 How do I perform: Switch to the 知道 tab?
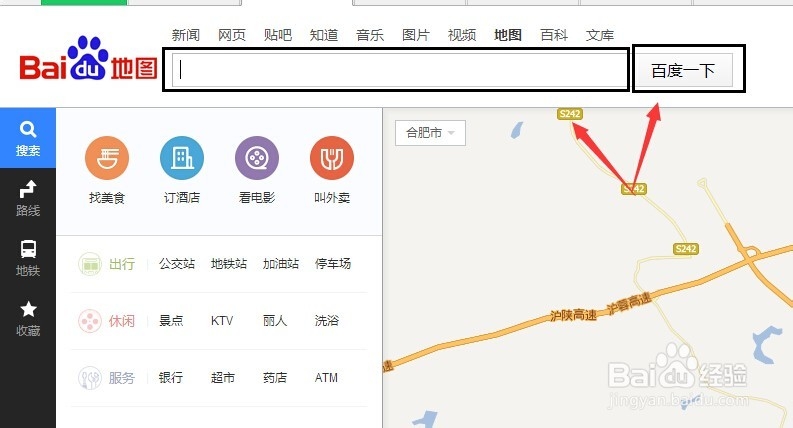pyautogui.click(x=324, y=35)
